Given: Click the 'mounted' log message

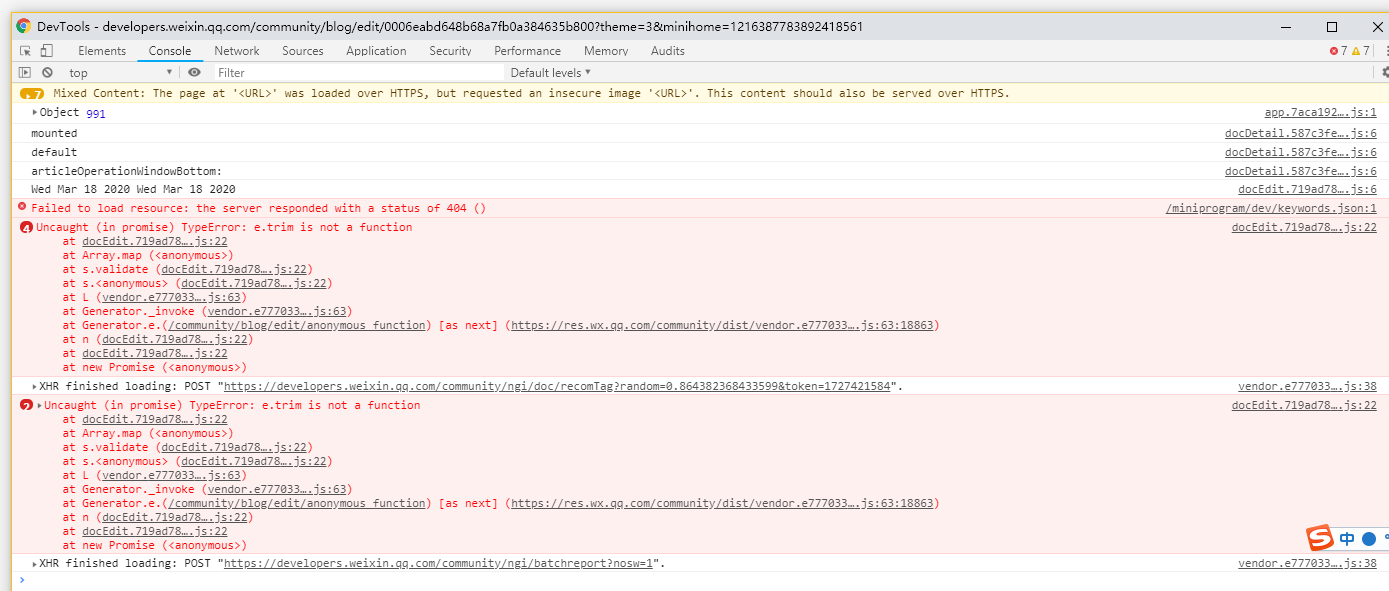Looking at the screenshot, I should 54,133.
